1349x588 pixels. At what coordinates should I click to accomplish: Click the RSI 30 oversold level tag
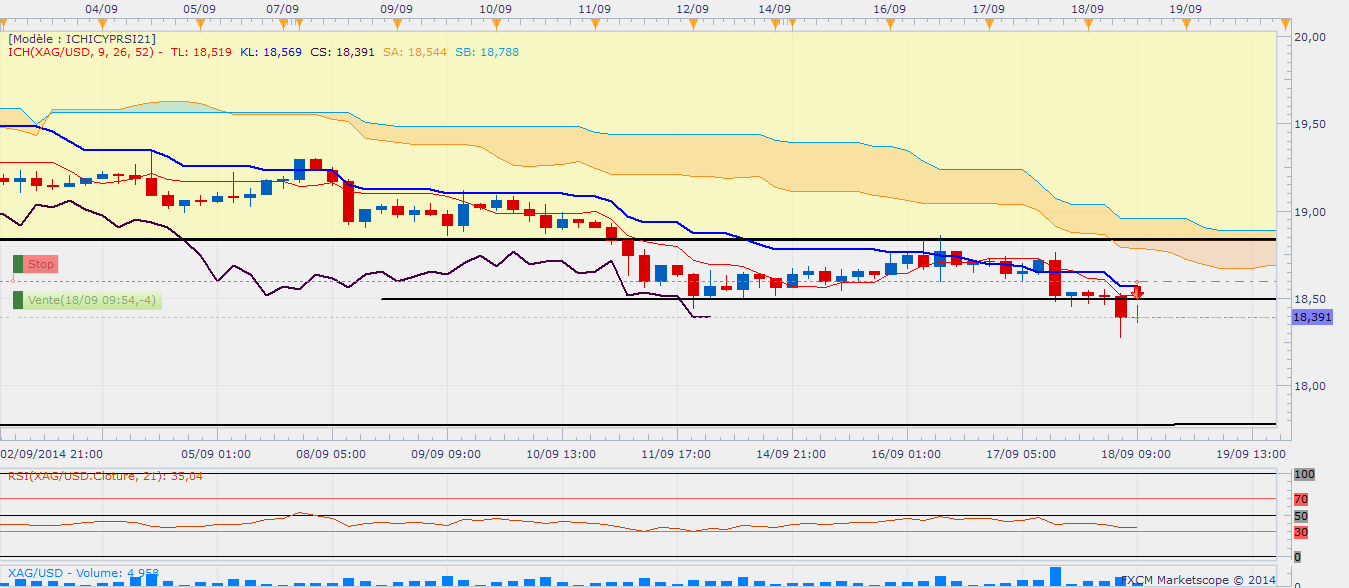point(1301,532)
